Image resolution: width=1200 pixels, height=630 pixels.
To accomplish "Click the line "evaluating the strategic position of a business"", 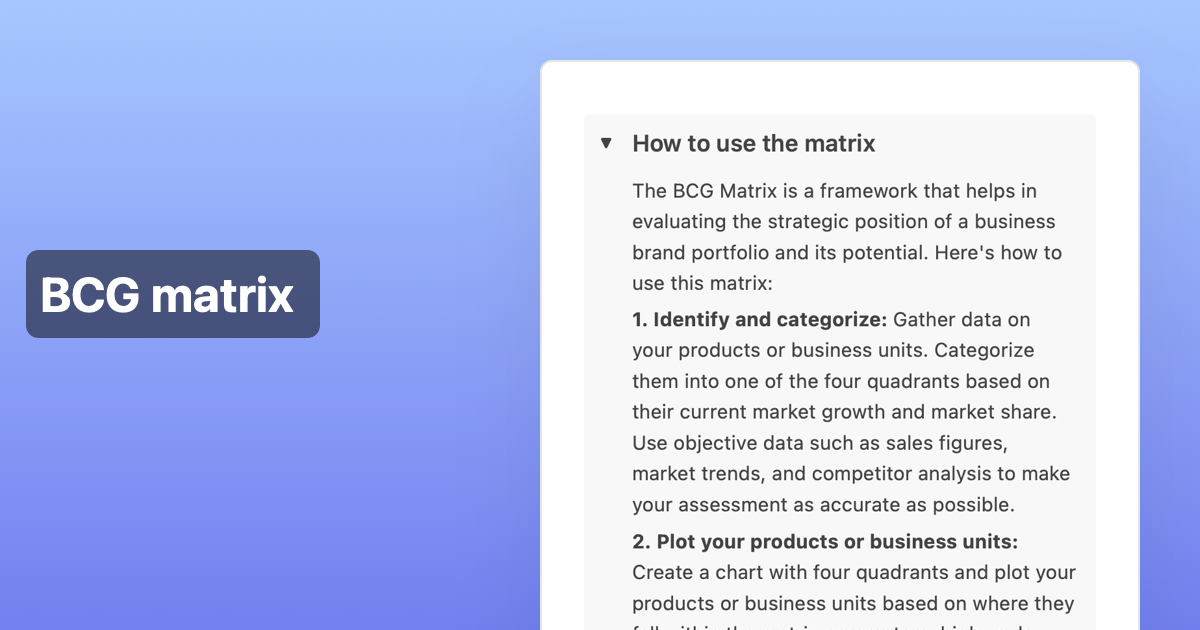I will [x=843, y=221].
